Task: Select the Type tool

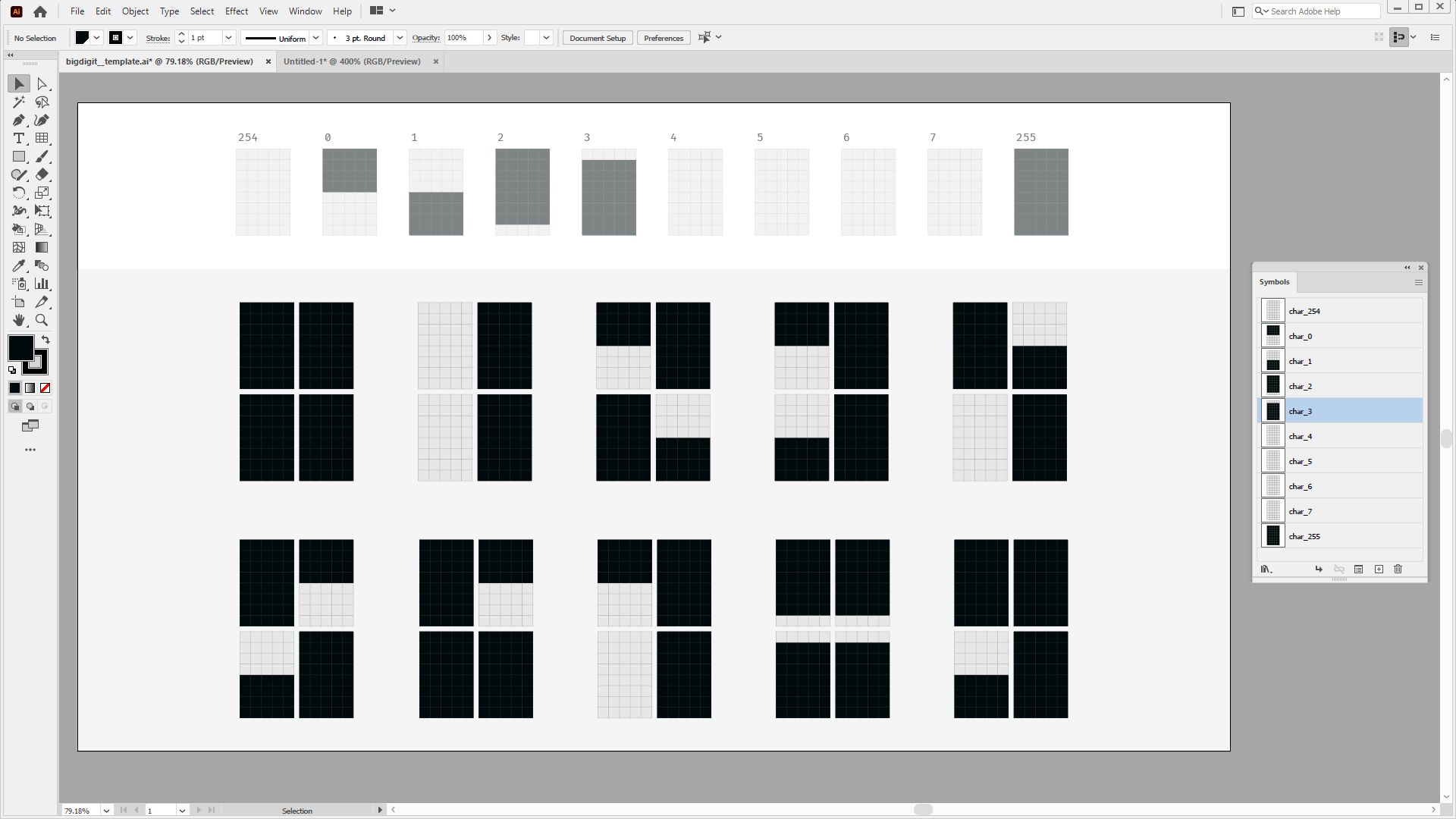Action: click(x=19, y=138)
